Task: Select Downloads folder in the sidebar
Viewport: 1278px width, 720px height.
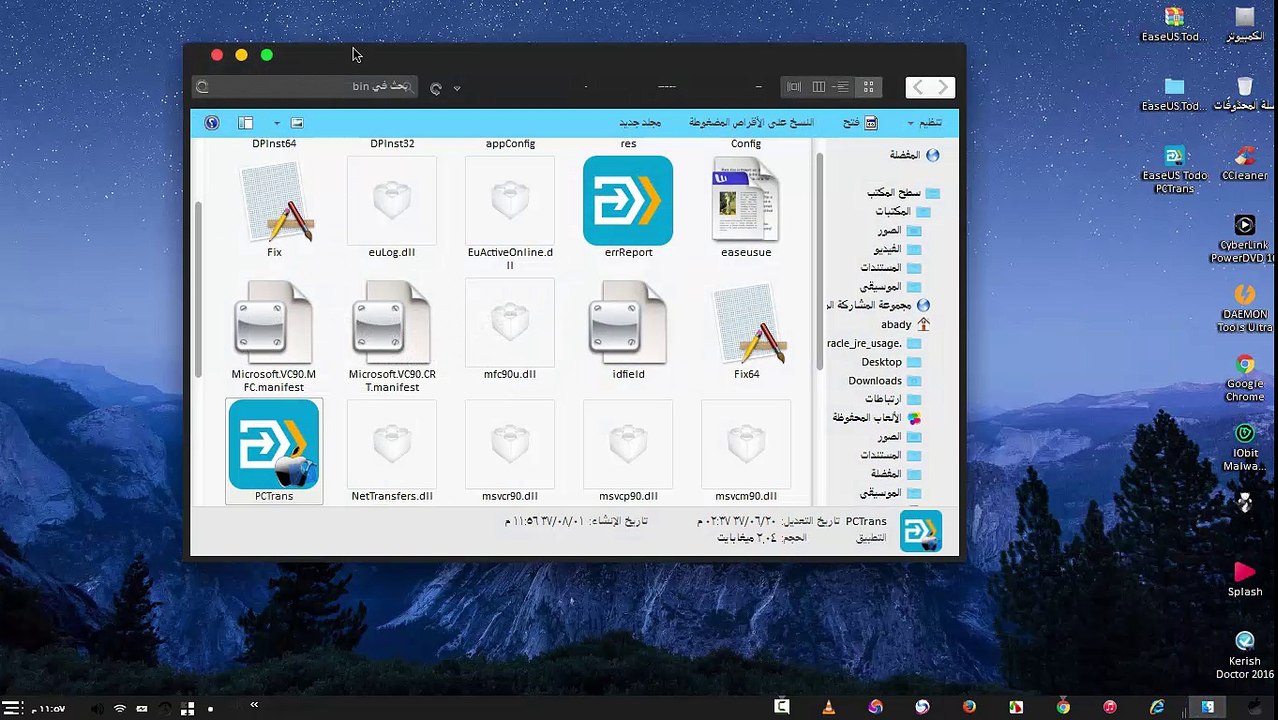Action: click(x=885, y=381)
